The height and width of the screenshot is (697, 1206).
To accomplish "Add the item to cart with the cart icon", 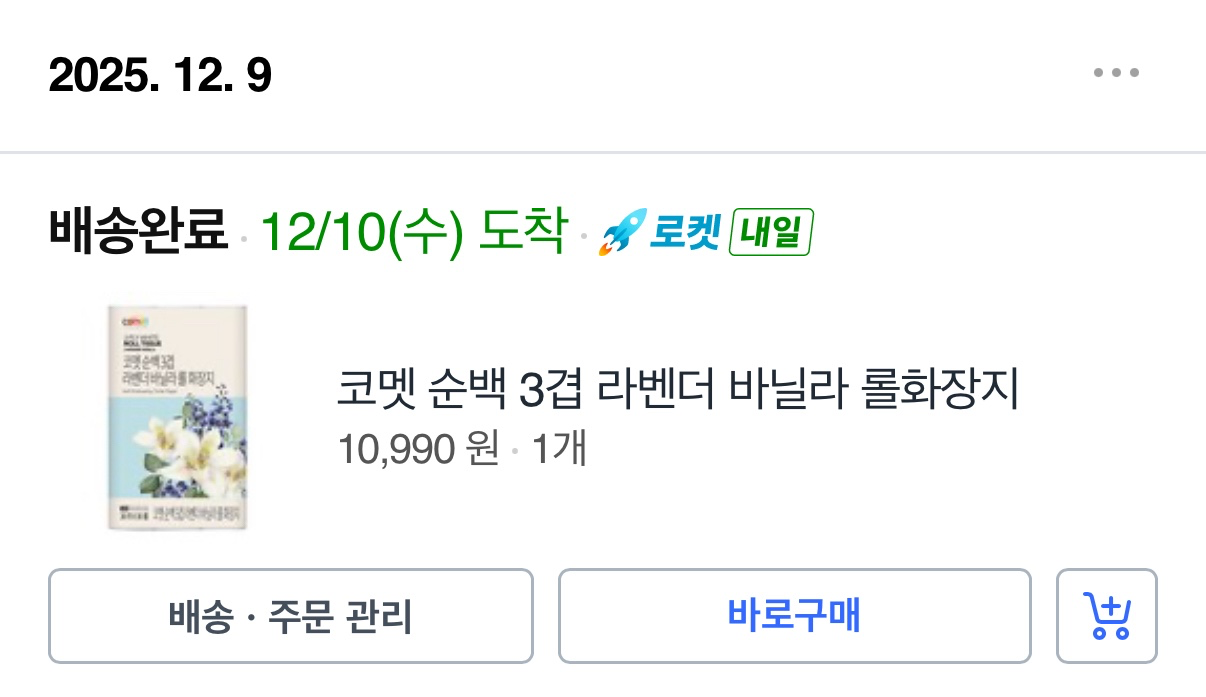I will [1107, 616].
